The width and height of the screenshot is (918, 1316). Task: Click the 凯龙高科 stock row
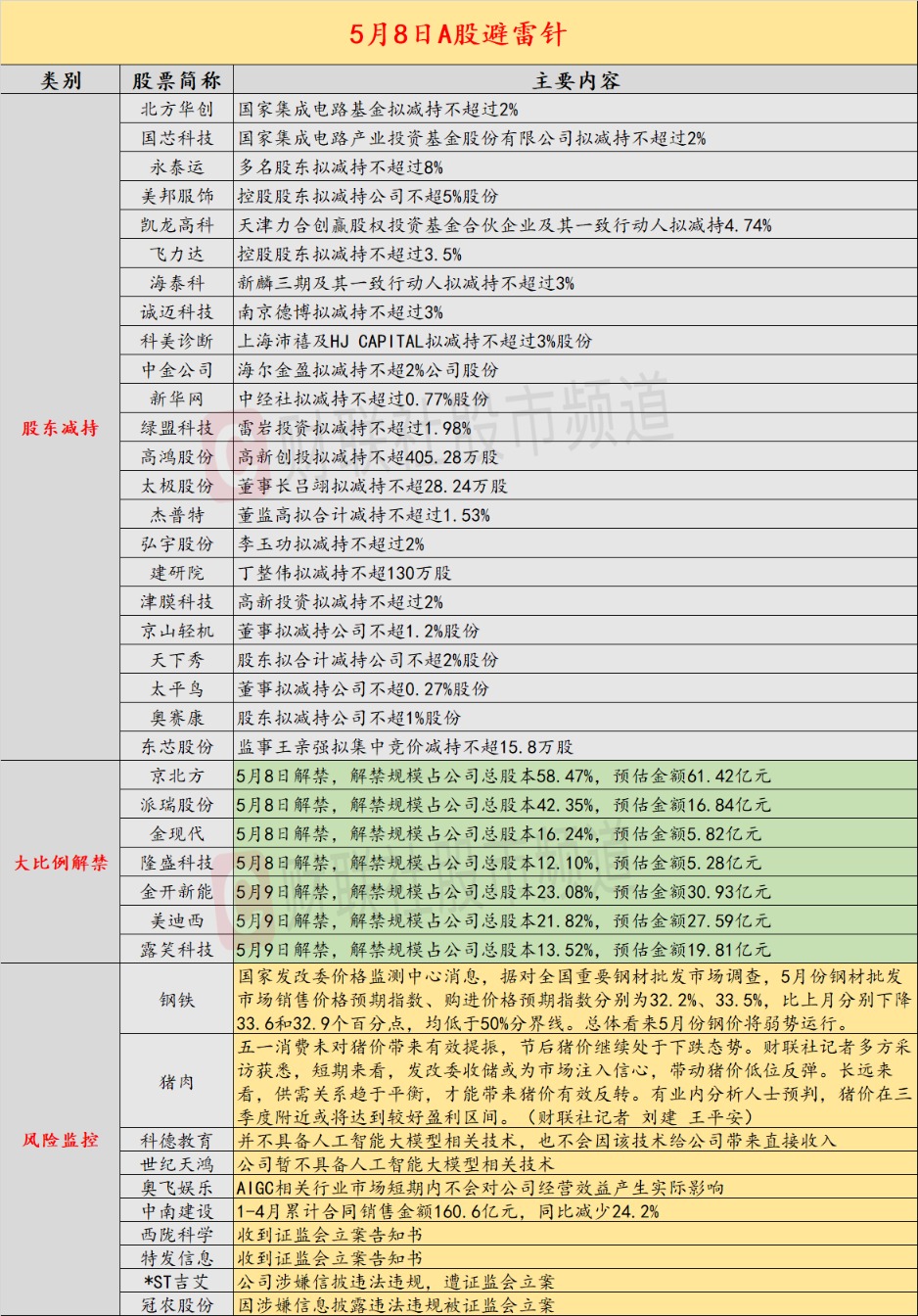pyautogui.click(x=519, y=225)
